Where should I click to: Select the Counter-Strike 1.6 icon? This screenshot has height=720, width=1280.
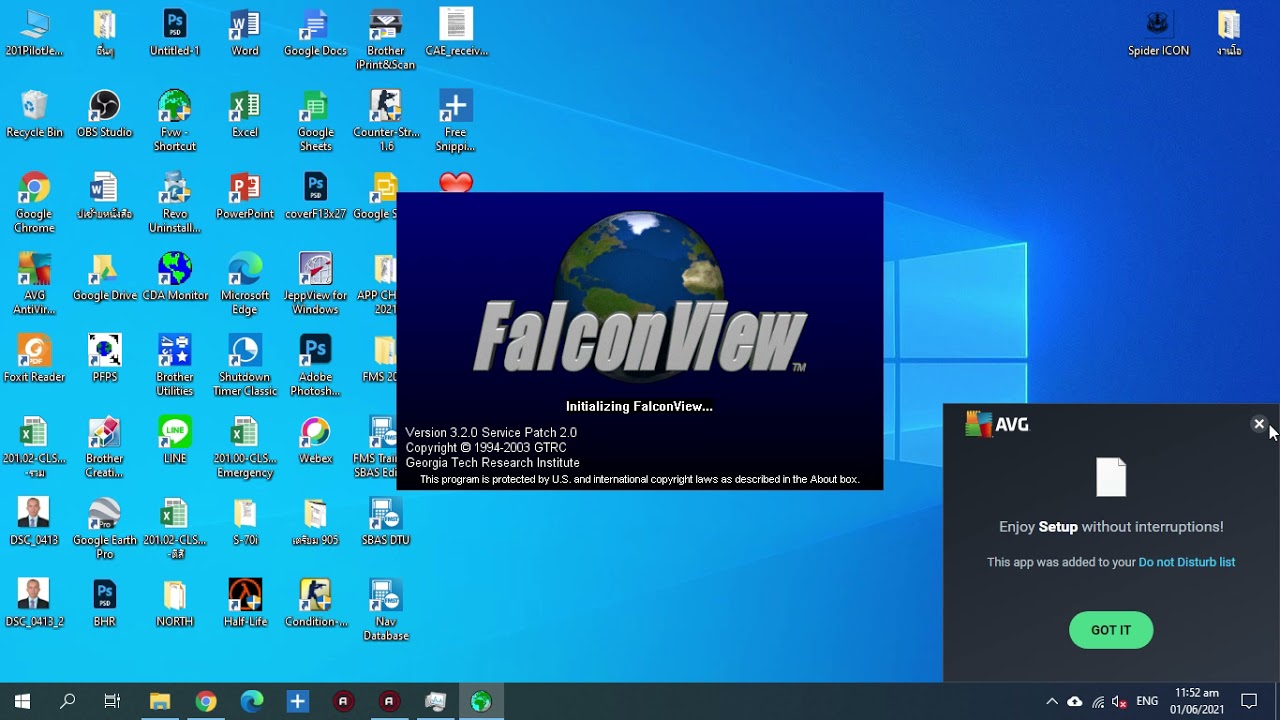click(385, 120)
